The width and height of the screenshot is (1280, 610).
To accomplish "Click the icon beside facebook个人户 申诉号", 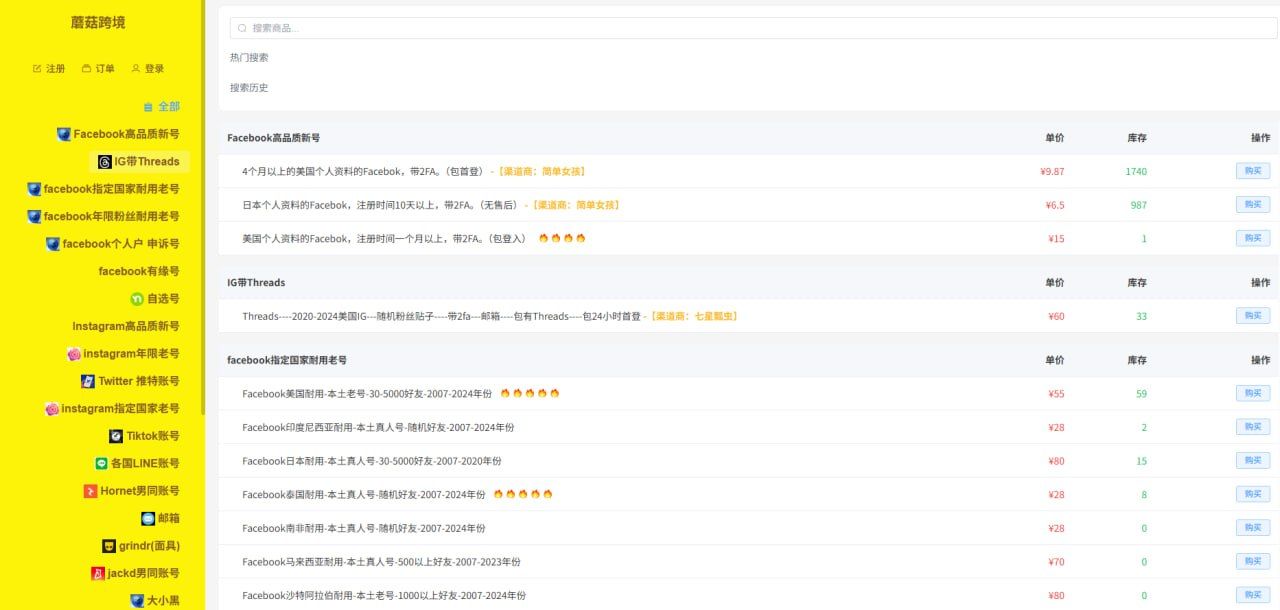I will click(x=53, y=244).
